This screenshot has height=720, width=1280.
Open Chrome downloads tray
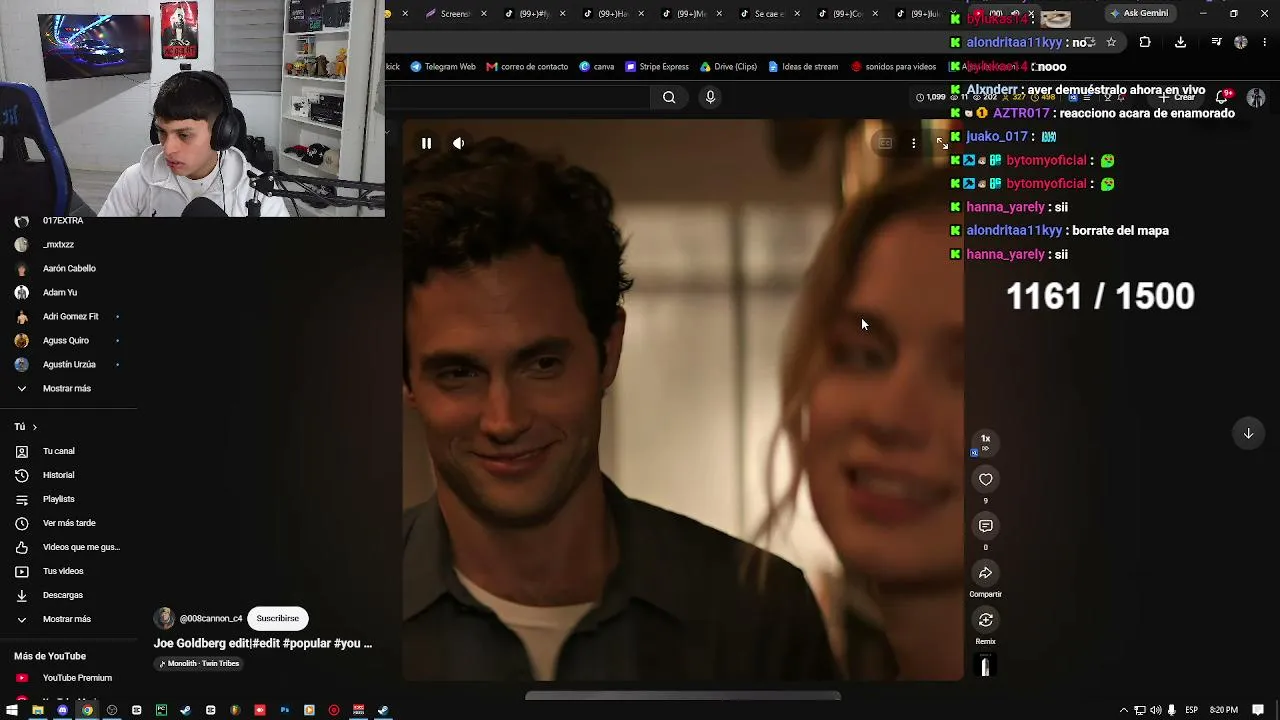[1180, 42]
